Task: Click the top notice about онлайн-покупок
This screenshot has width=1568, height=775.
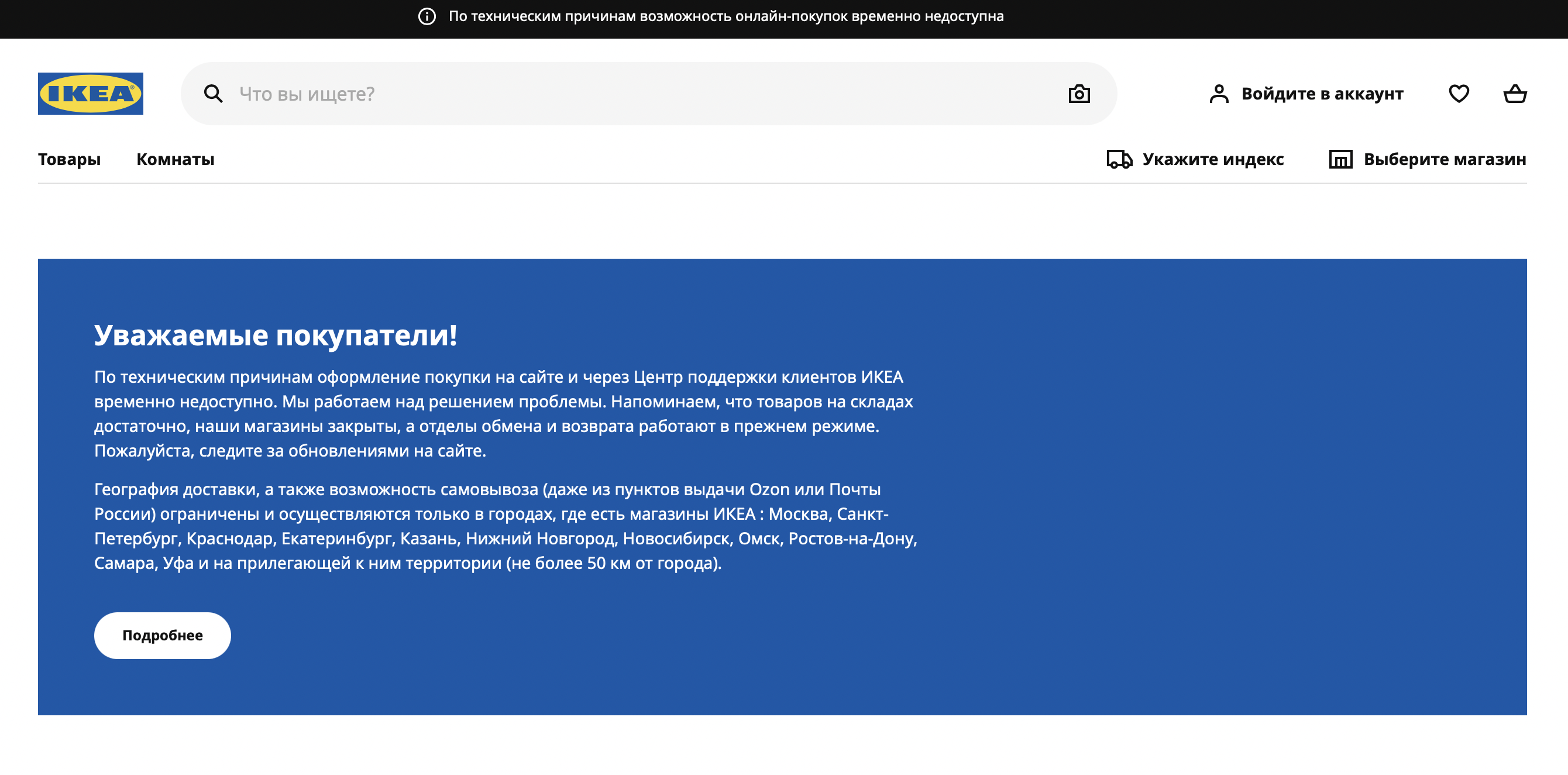Action: 726,16
